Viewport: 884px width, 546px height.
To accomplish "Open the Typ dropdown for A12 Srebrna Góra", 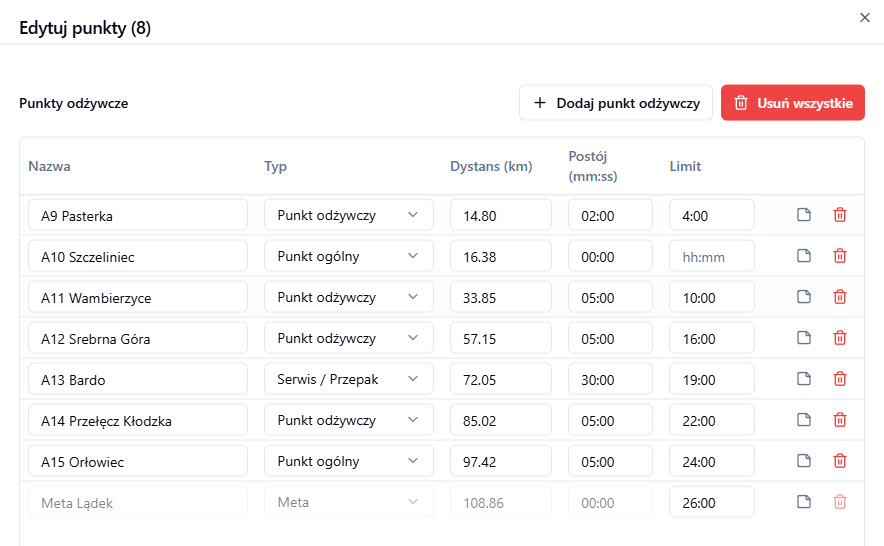I will click(348, 338).
